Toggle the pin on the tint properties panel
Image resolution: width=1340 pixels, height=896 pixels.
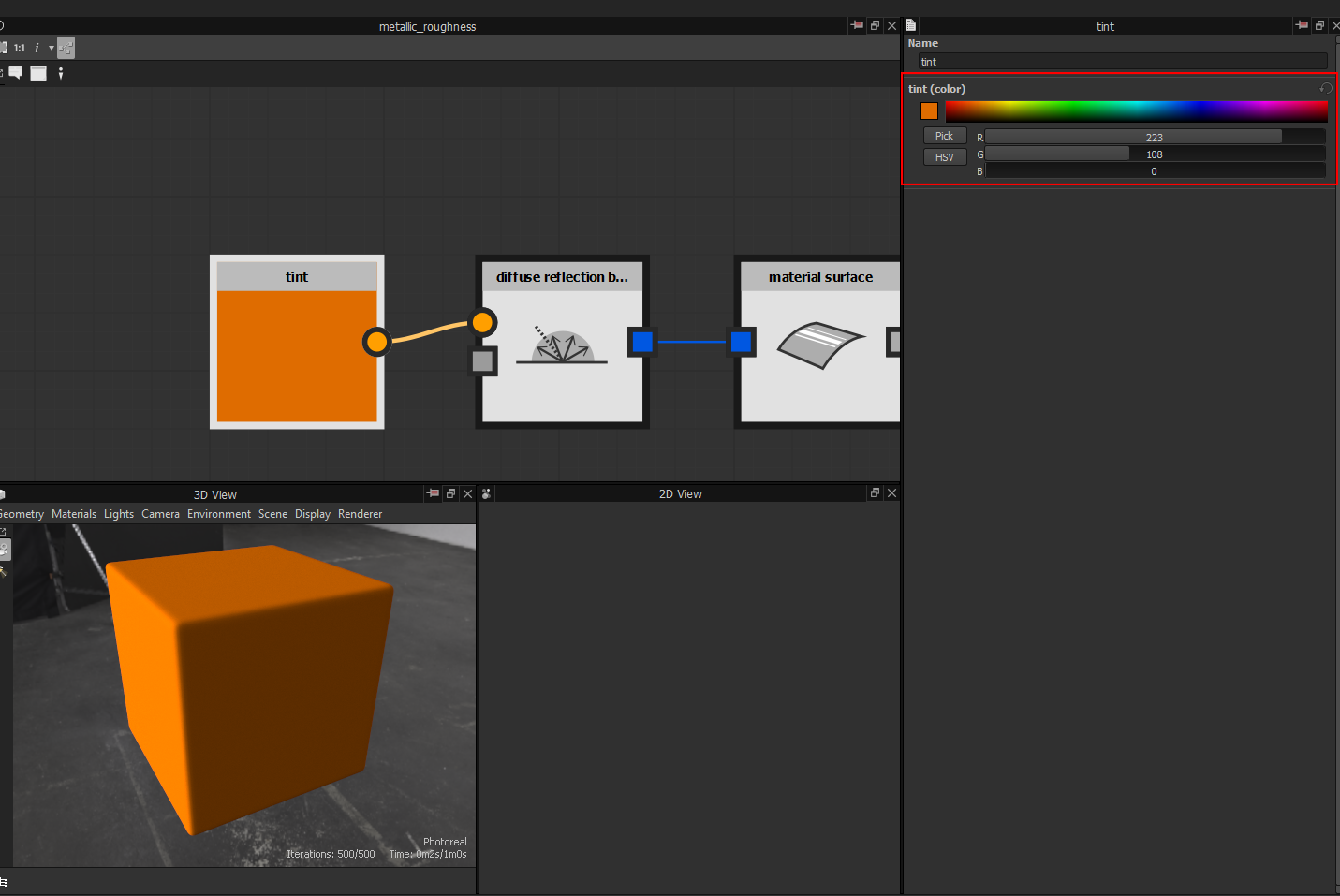pyautogui.click(x=1301, y=25)
